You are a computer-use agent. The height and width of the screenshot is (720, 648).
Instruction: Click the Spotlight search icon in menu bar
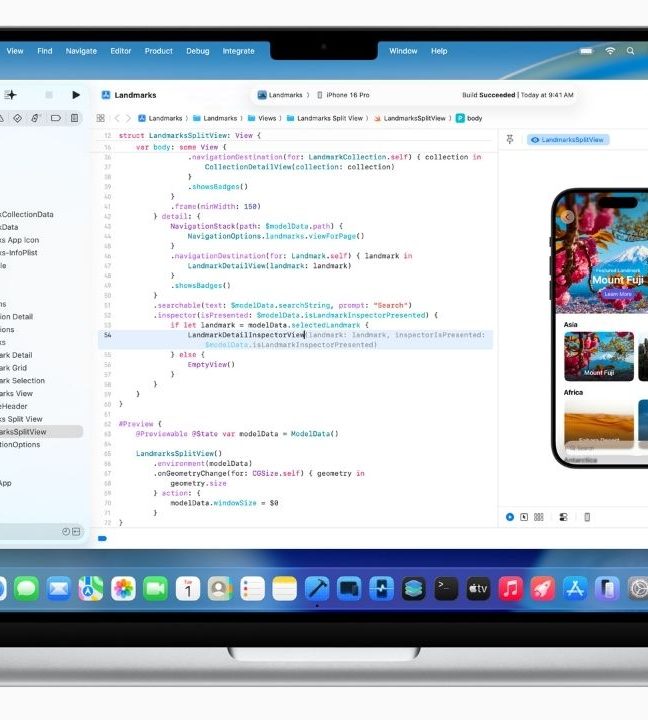pos(631,51)
